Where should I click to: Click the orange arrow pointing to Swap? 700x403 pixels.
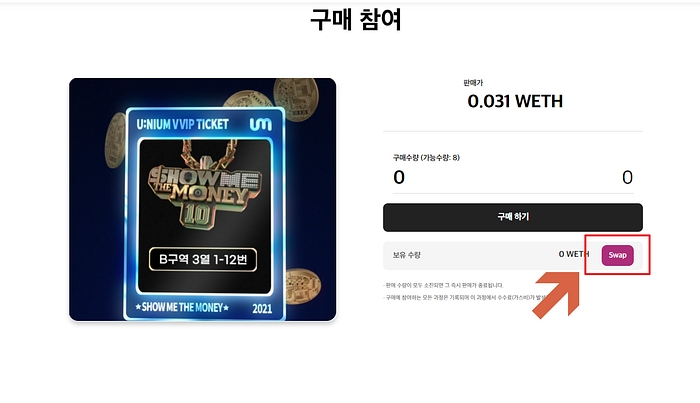click(556, 295)
